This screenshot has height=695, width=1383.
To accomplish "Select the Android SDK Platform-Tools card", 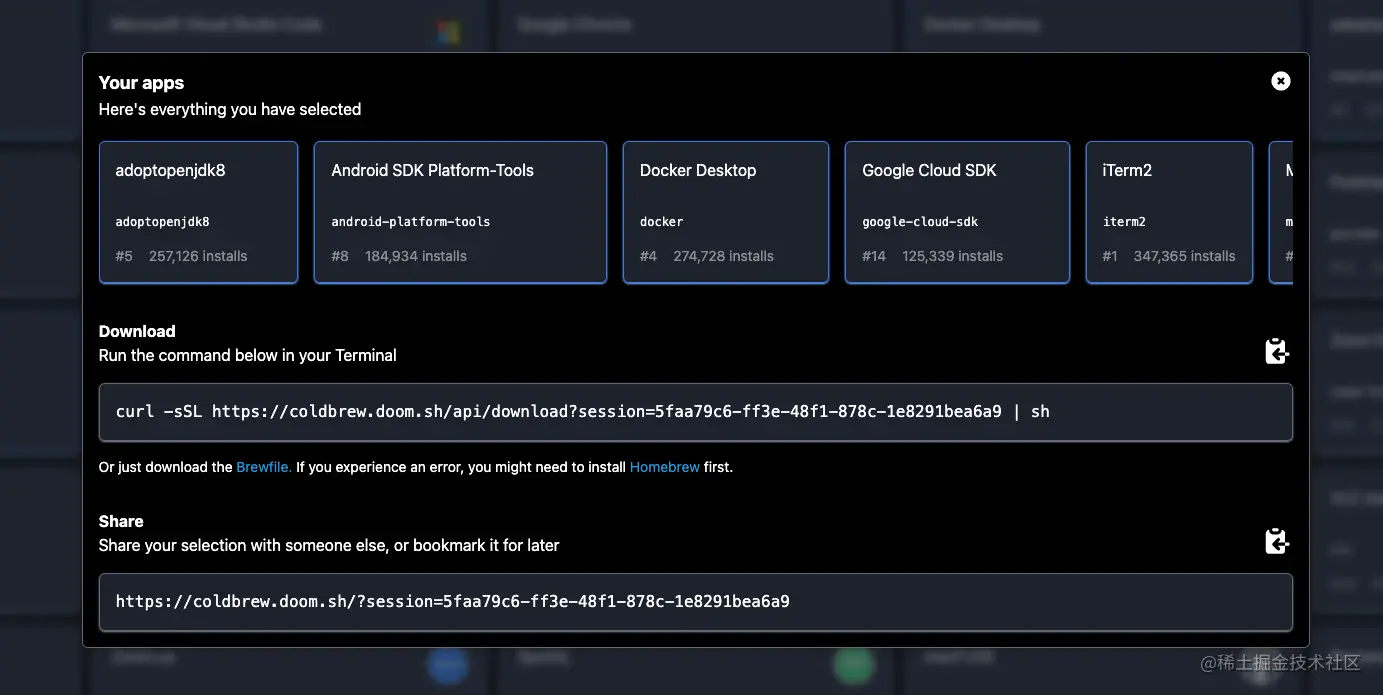I will [460, 212].
